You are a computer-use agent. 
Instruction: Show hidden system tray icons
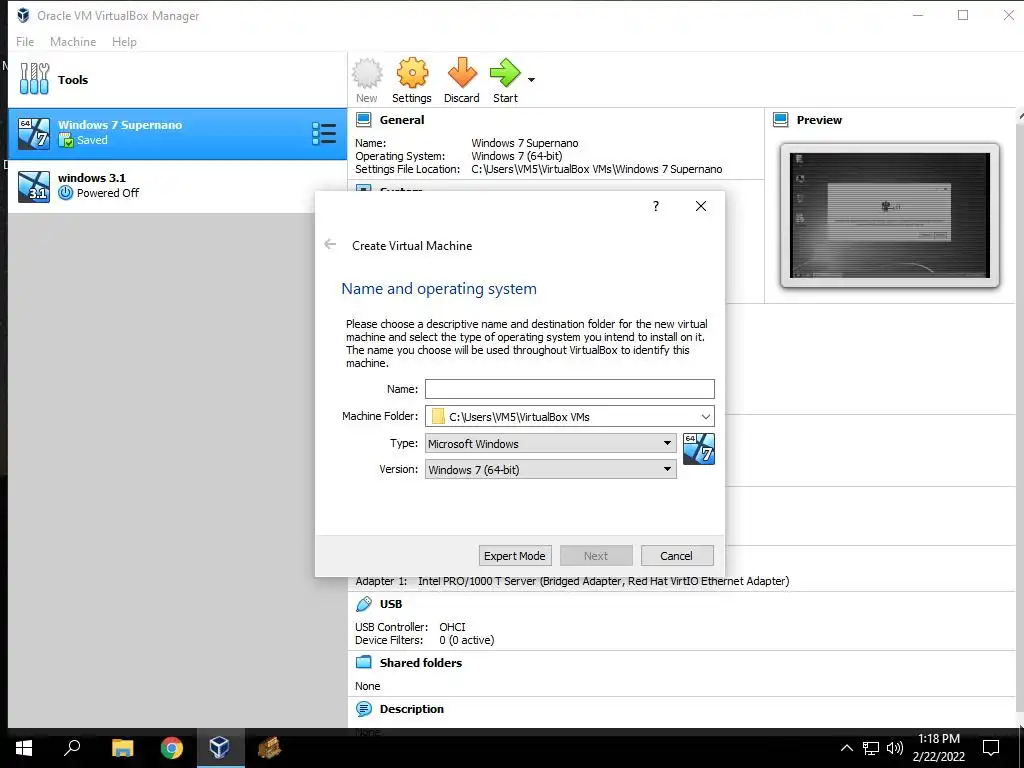846,748
